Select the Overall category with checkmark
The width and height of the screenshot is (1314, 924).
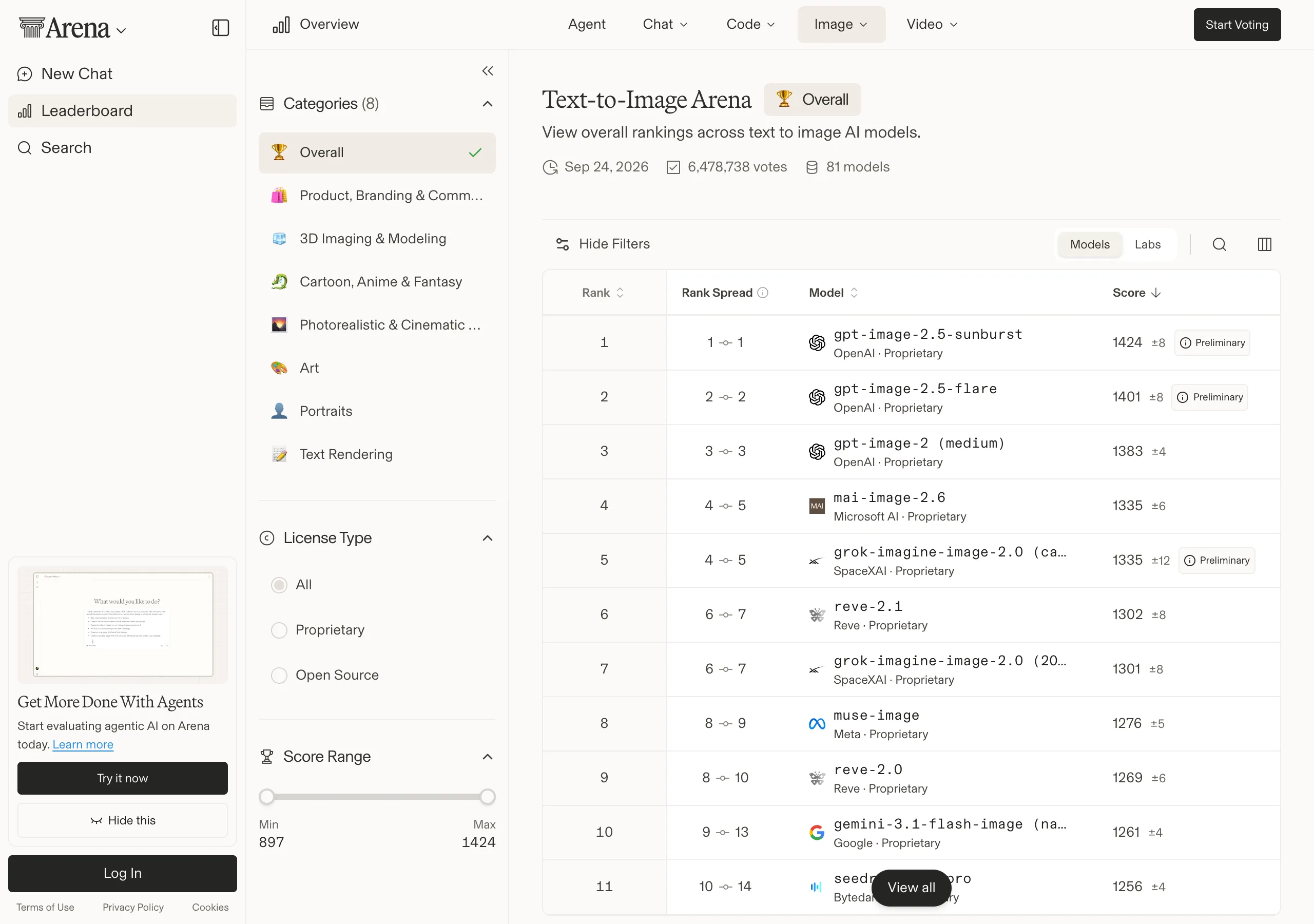tap(377, 152)
